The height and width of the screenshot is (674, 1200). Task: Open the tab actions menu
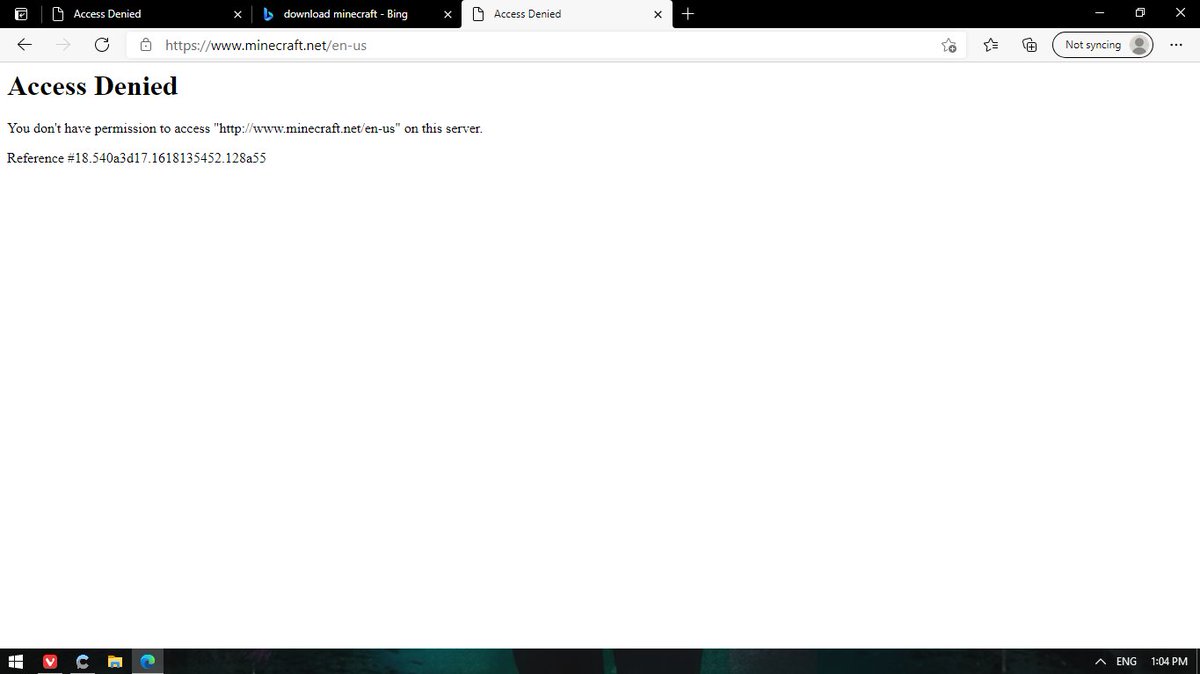pyautogui.click(x=21, y=14)
